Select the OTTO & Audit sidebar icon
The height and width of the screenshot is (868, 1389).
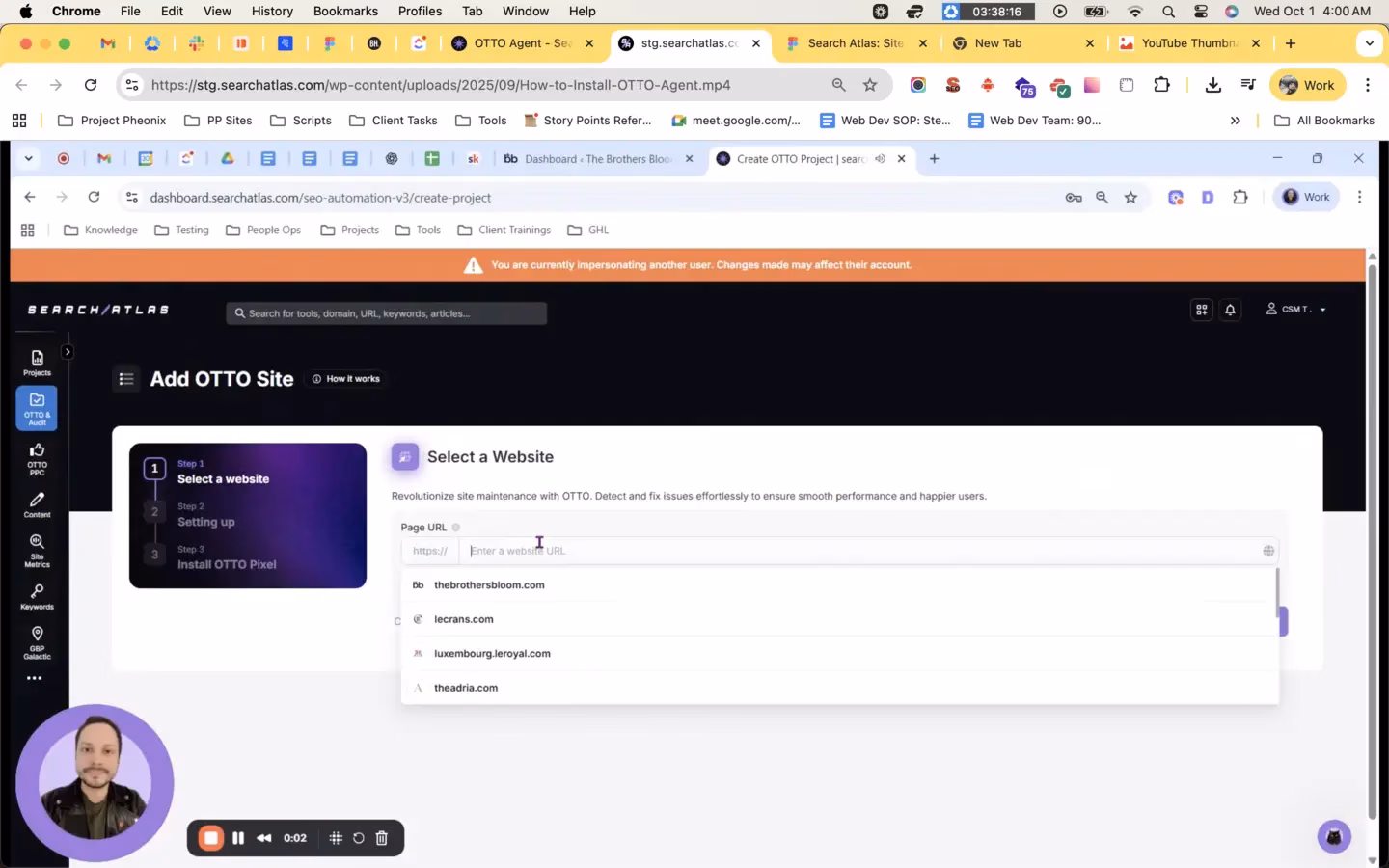[x=37, y=407]
